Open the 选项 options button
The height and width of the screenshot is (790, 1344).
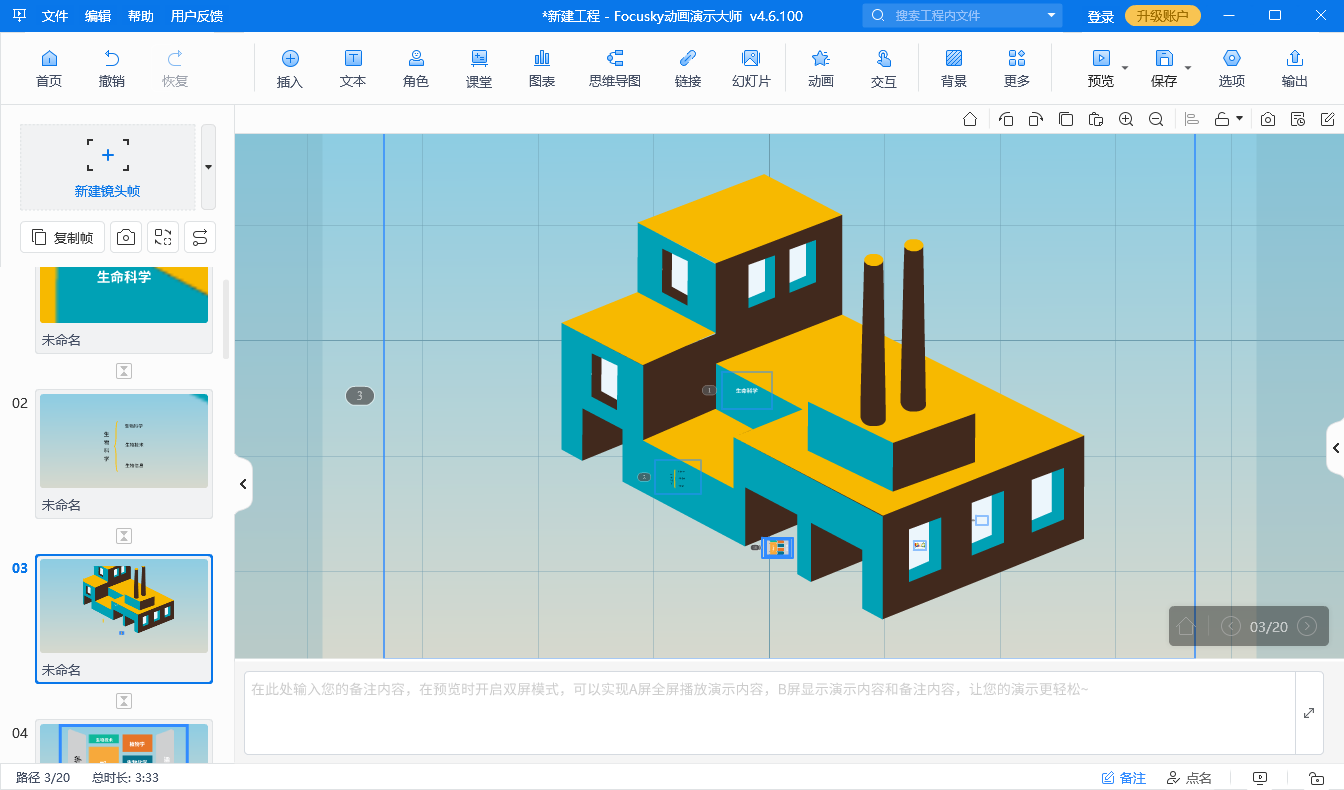[1232, 68]
